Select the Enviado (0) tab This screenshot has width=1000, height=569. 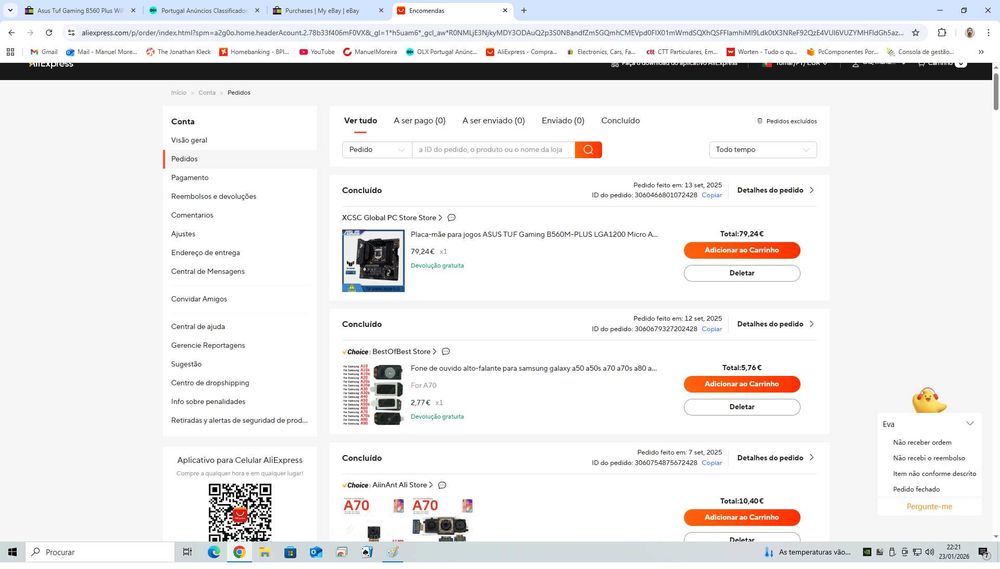point(562,121)
